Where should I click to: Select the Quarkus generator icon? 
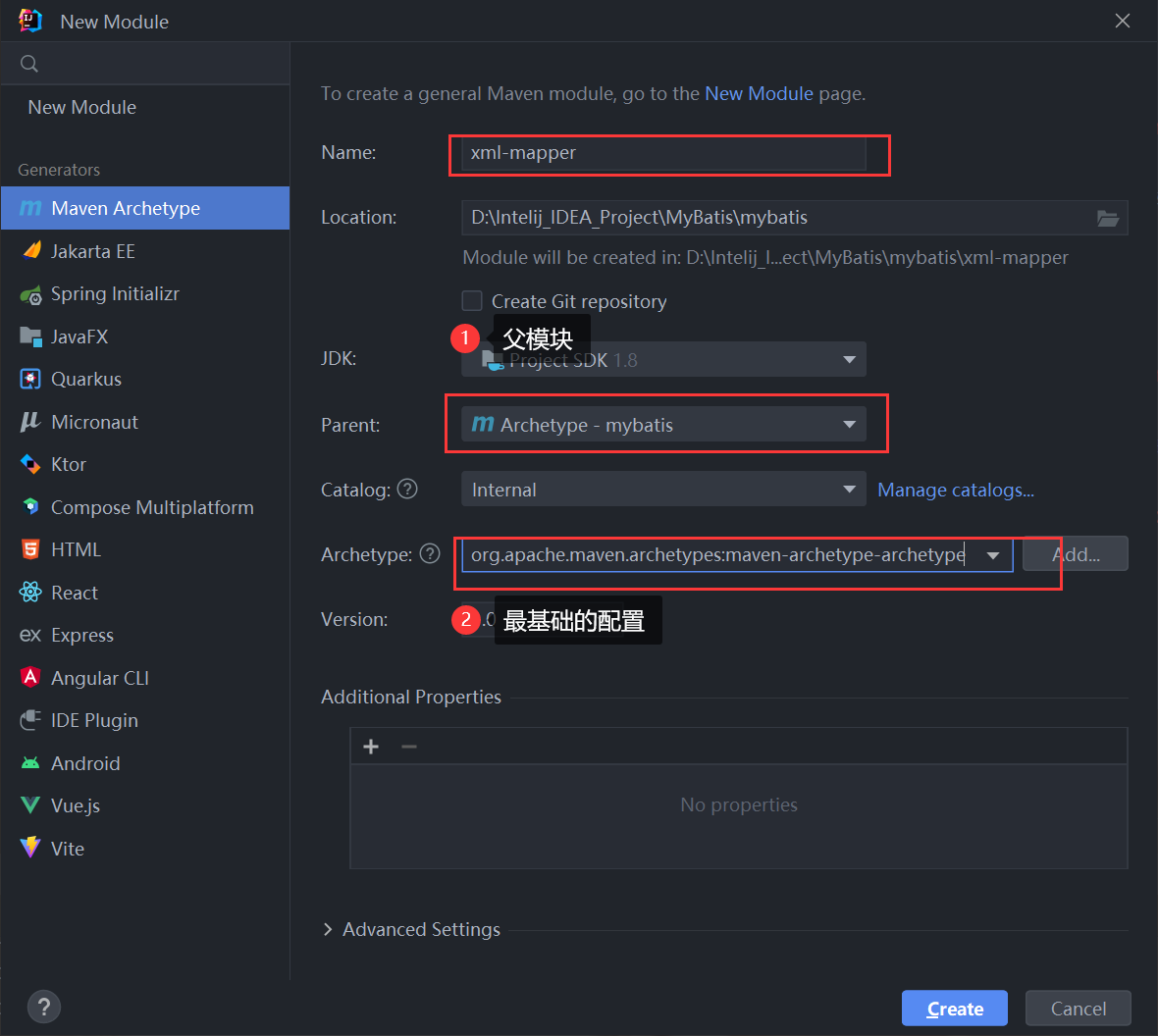point(31,380)
